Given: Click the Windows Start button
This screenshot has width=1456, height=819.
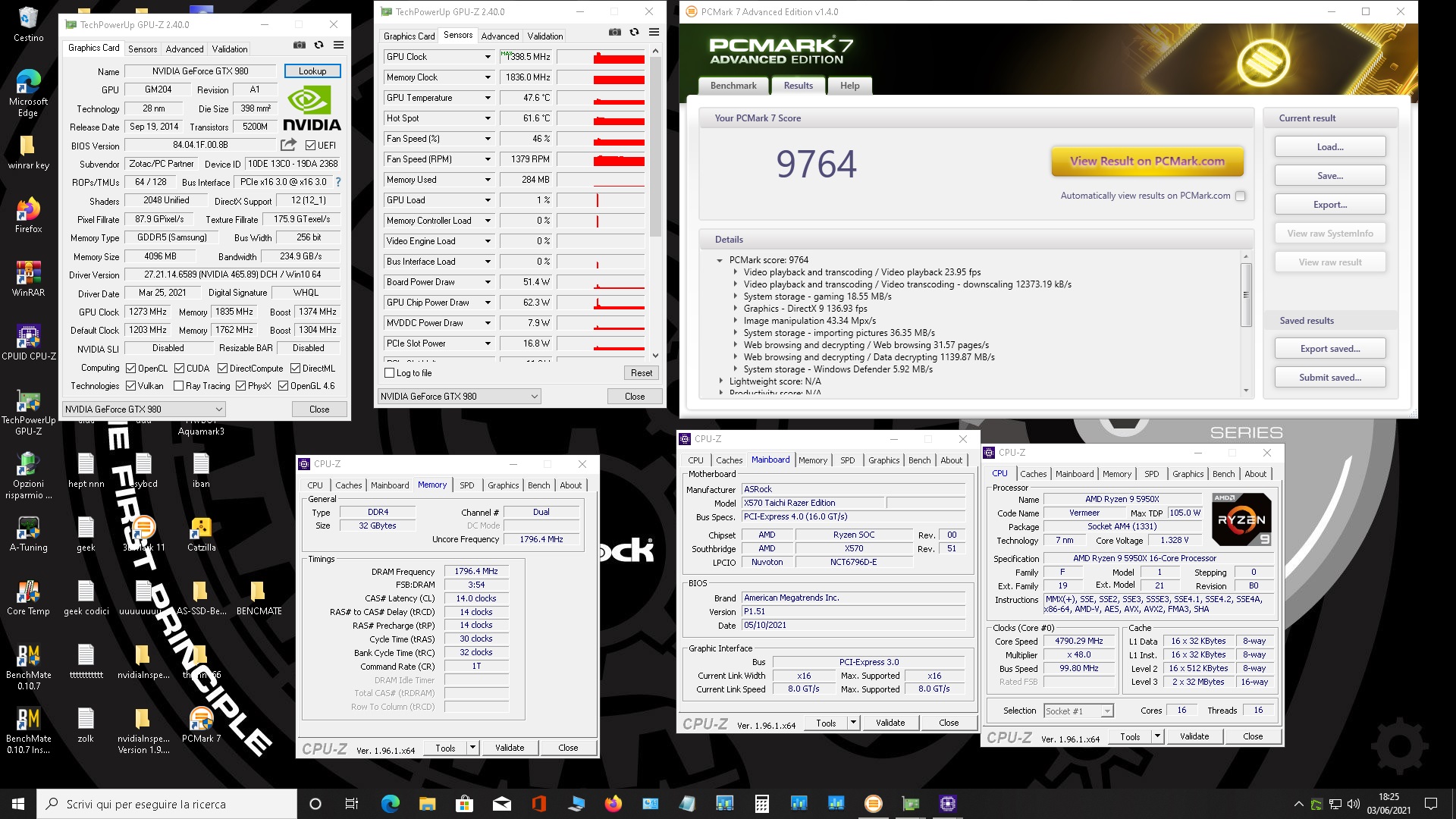Looking at the screenshot, I should tap(18, 804).
